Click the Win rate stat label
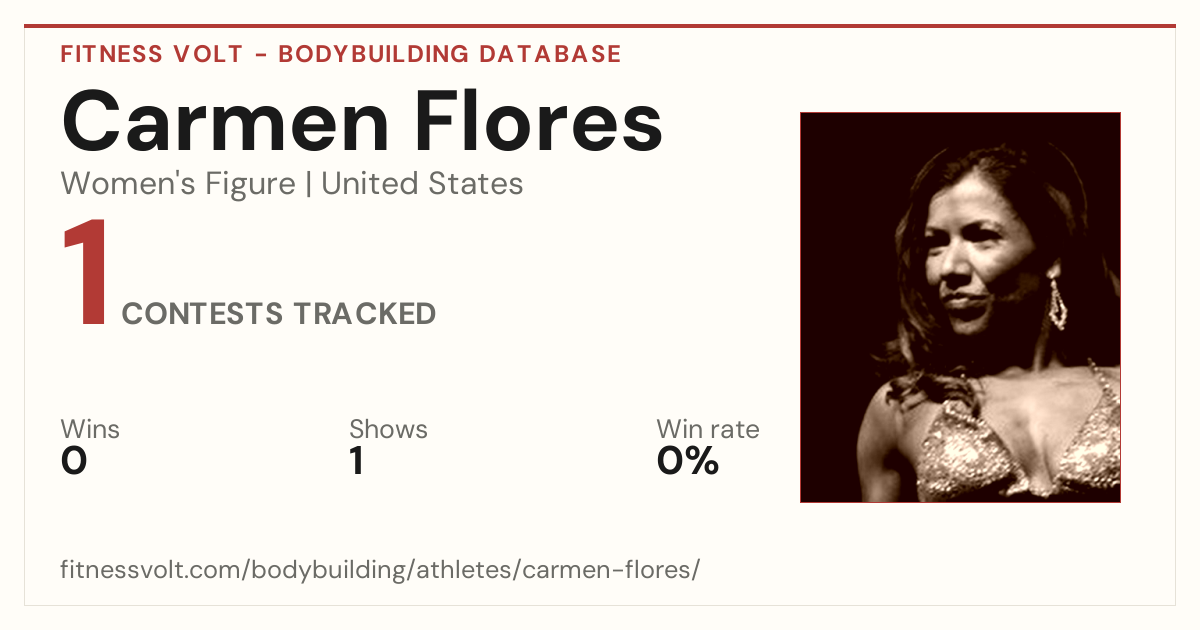Image resolution: width=1200 pixels, height=630 pixels. pyautogui.click(x=708, y=429)
